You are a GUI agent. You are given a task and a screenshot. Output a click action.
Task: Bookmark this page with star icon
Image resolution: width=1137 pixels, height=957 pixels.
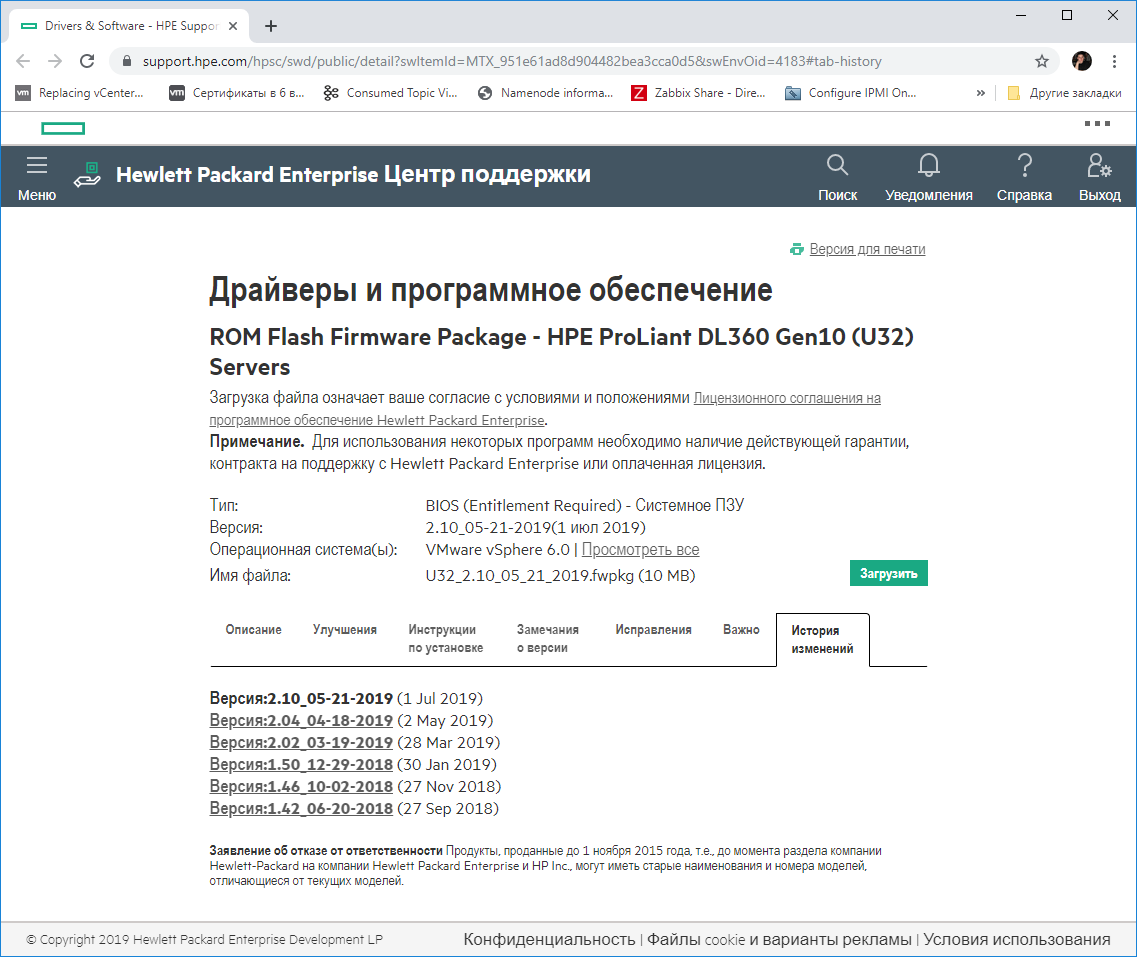(x=1042, y=61)
